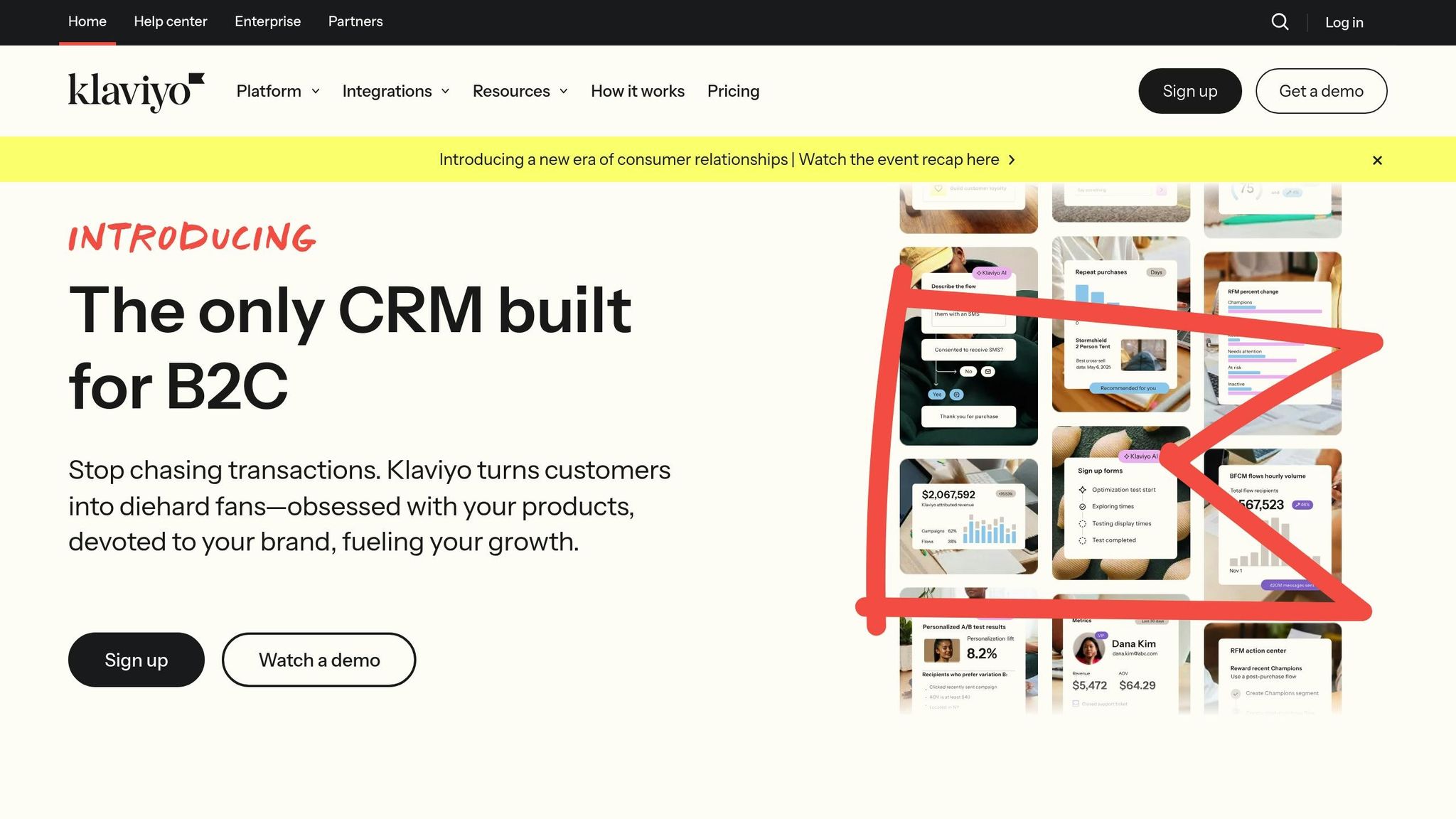Click Log in at top right

click(1344, 22)
